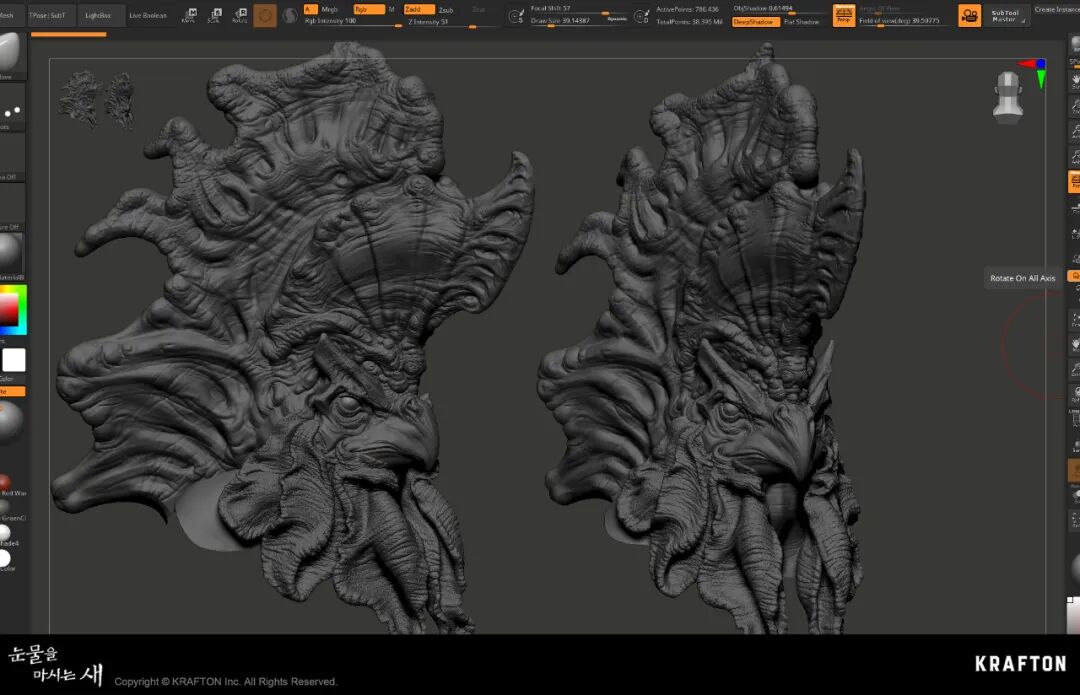Toggle Dynamic draw size
This screenshot has height=695, width=1080.
616,19
